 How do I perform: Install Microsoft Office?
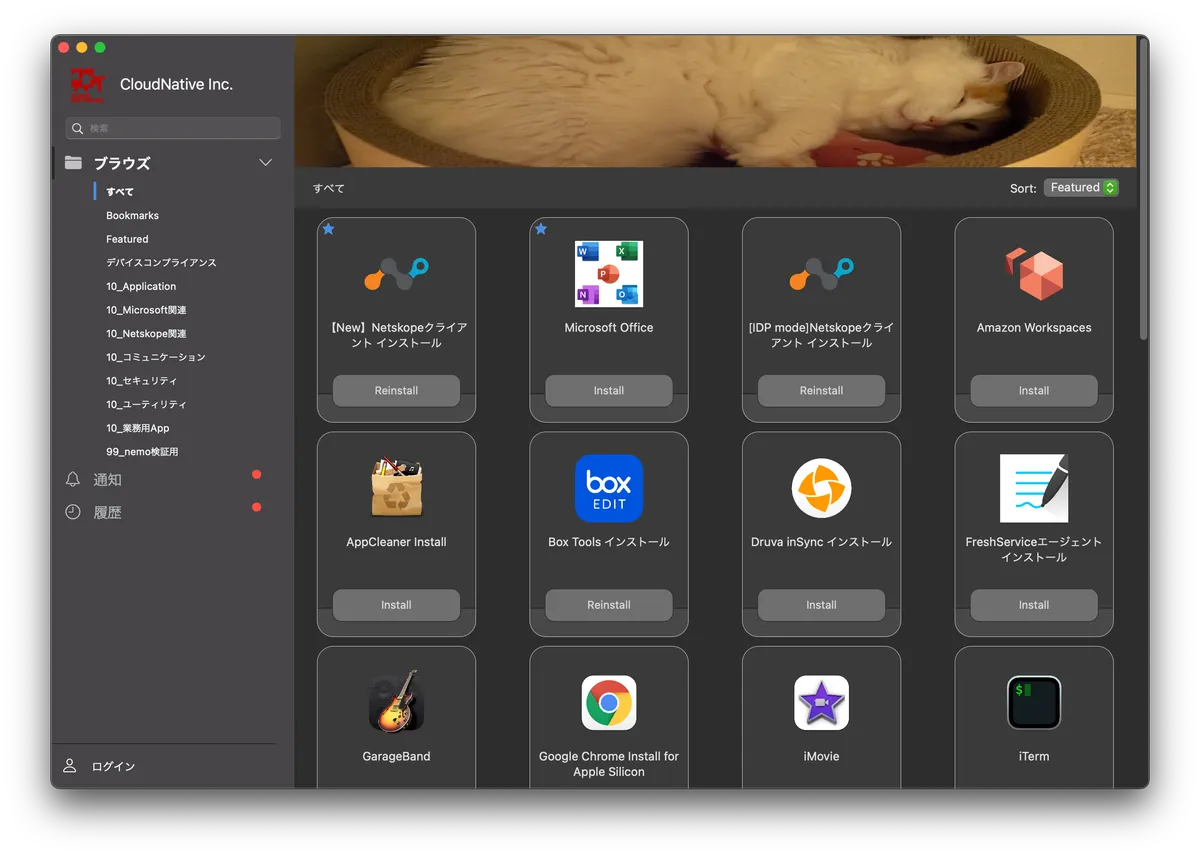(609, 391)
